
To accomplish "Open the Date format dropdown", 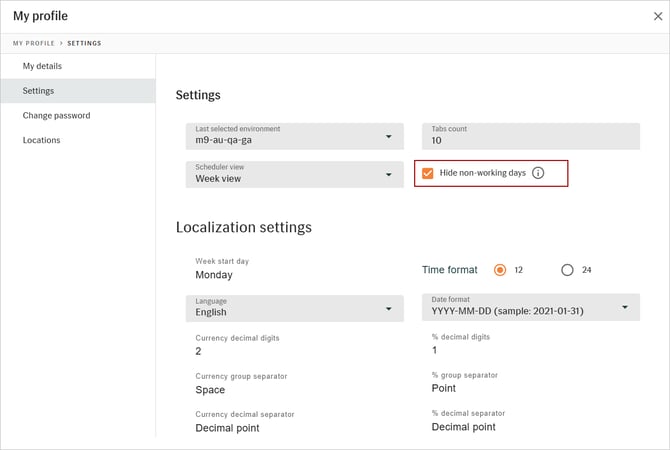I will click(531, 307).
